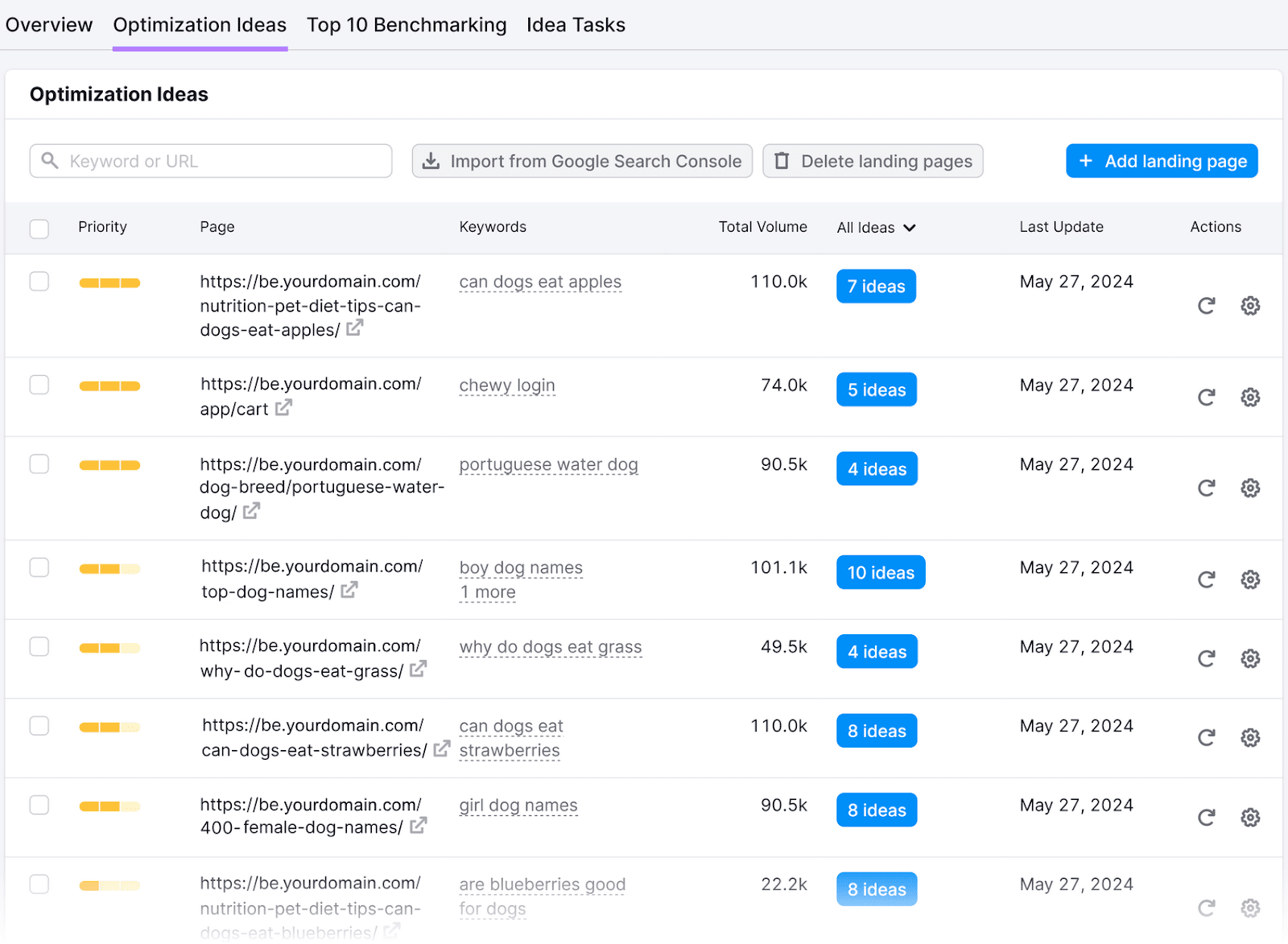Screen dimensions: 1288x944
Task: Click the 7 ideas button for the first page
Action: coord(876,286)
